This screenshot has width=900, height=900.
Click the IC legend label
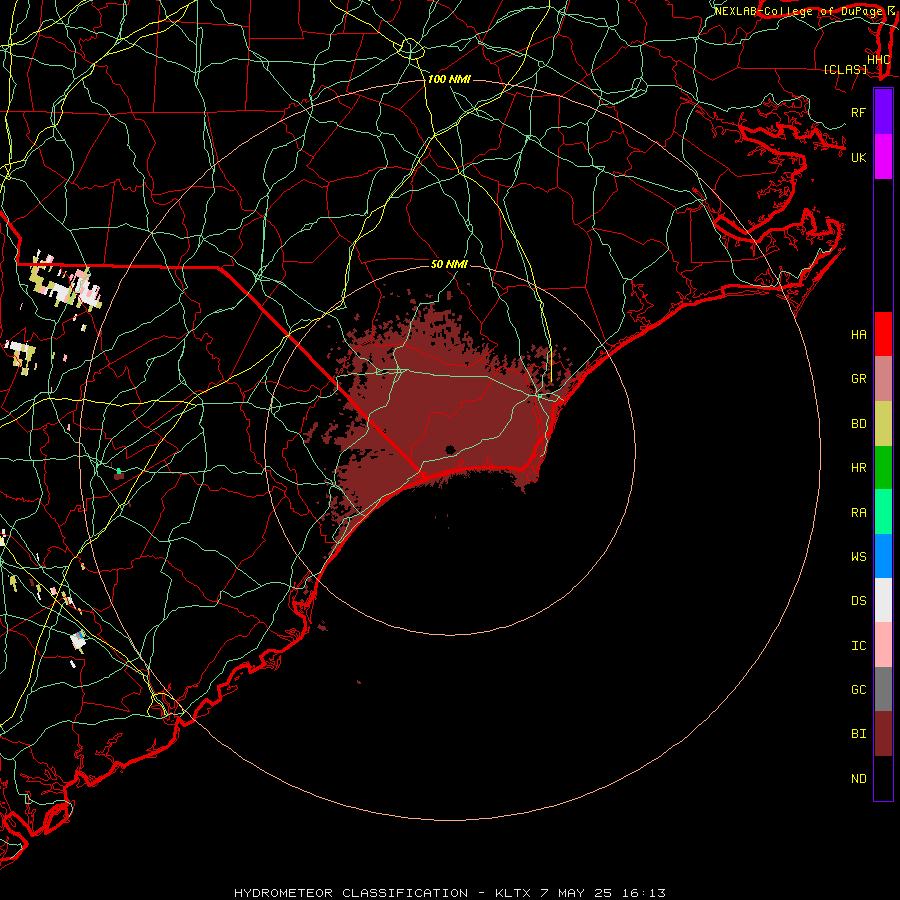(858, 646)
